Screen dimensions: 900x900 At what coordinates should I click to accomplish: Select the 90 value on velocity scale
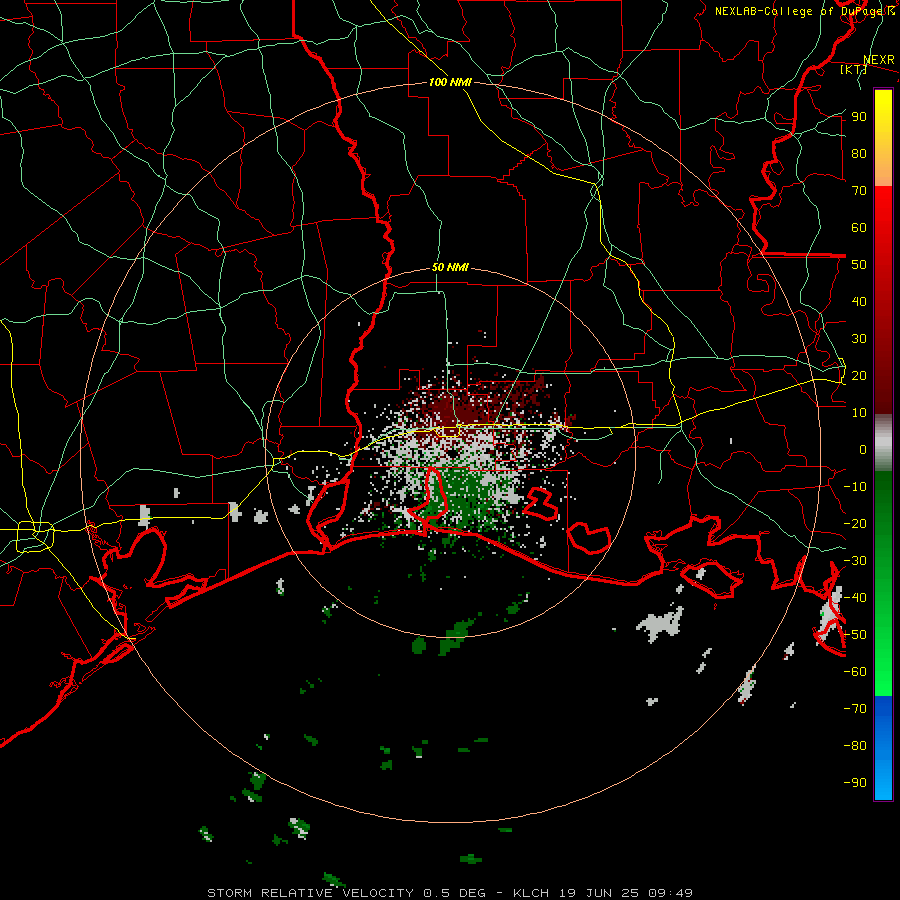click(x=859, y=117)
